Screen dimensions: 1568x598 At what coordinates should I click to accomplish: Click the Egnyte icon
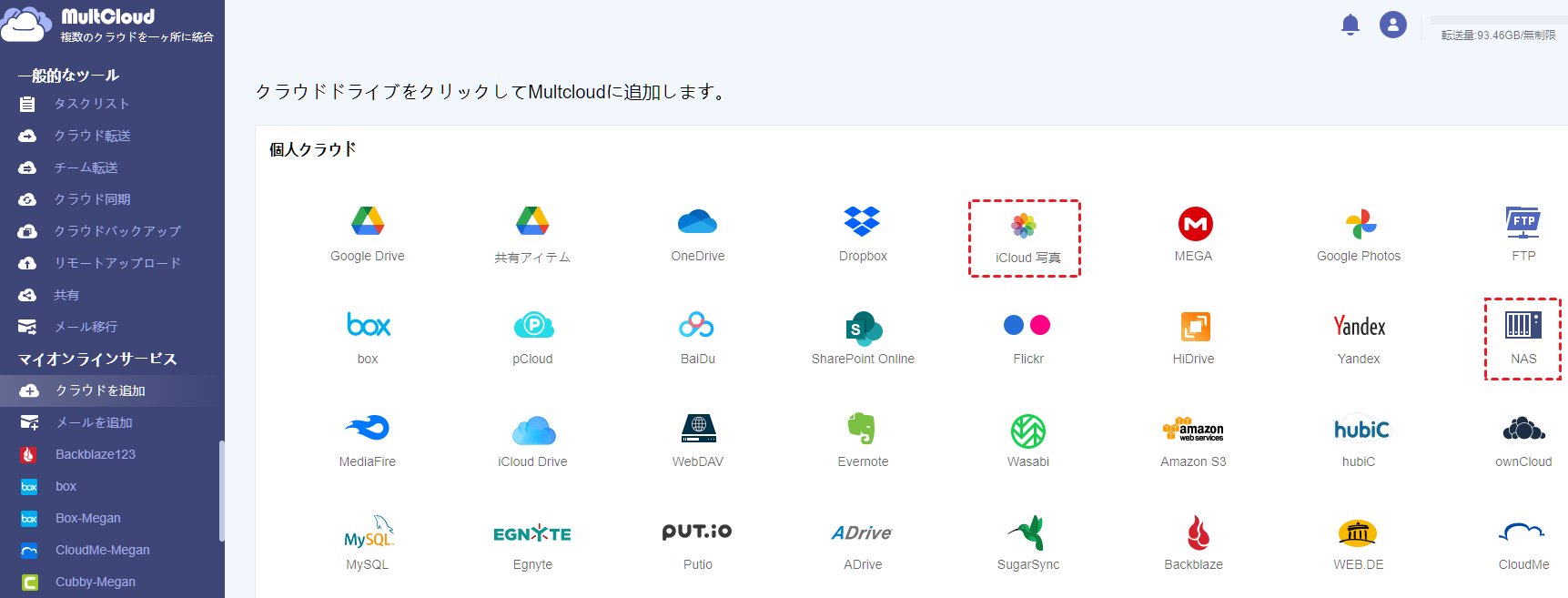tap(532, 533)
